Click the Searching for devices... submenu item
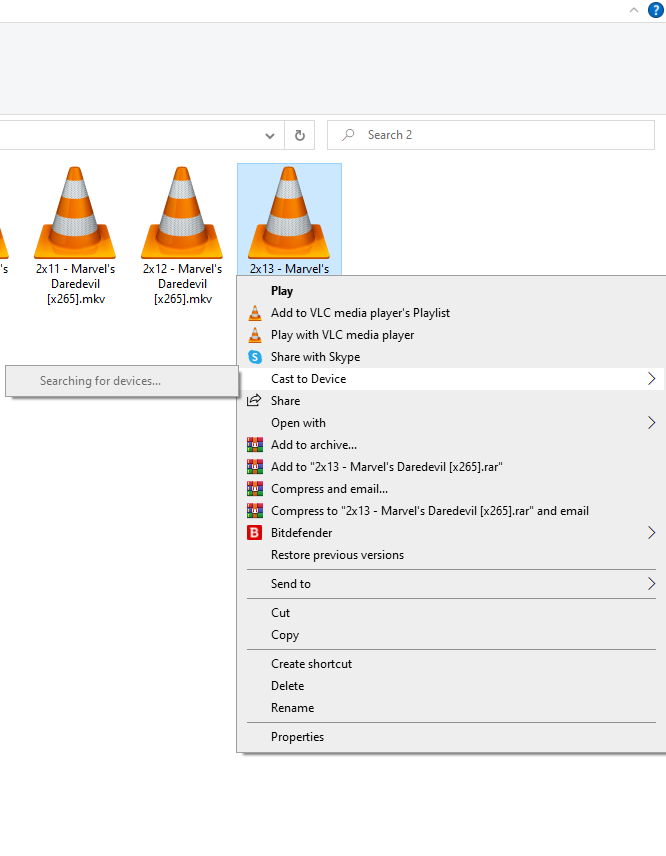 point(122,381)
